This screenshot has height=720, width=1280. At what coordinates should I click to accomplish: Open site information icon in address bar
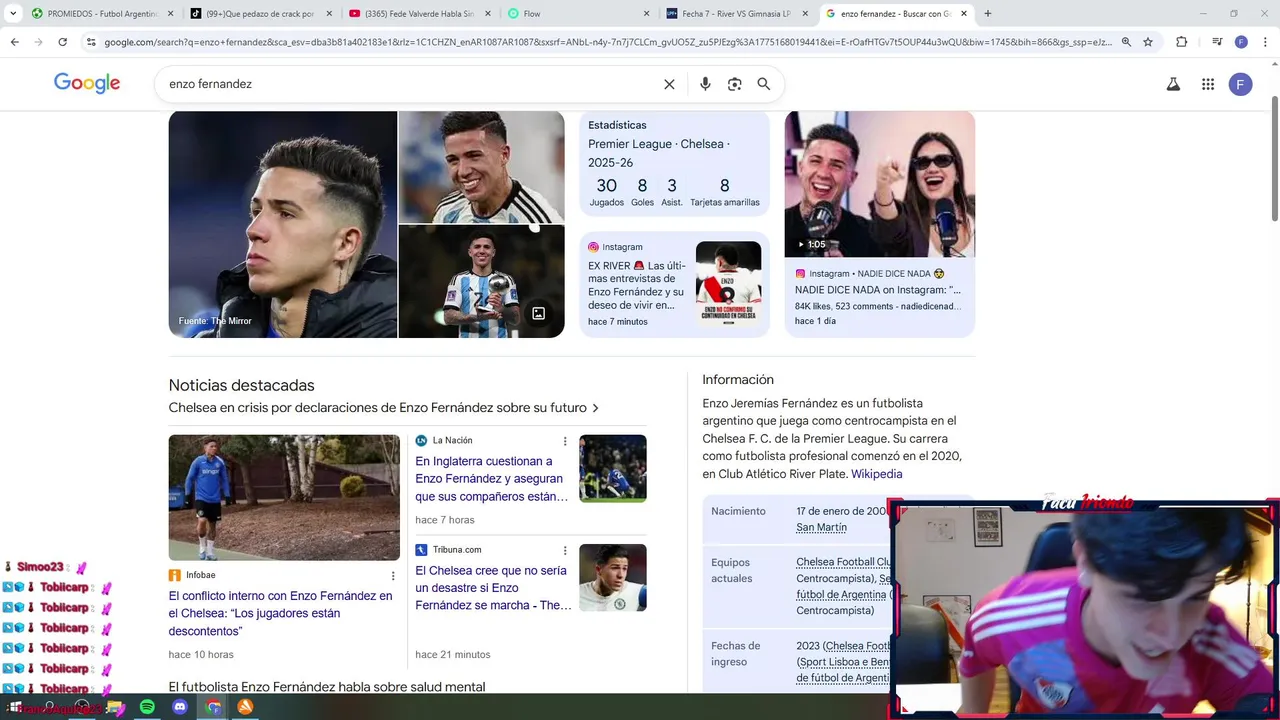click(91, 42)
